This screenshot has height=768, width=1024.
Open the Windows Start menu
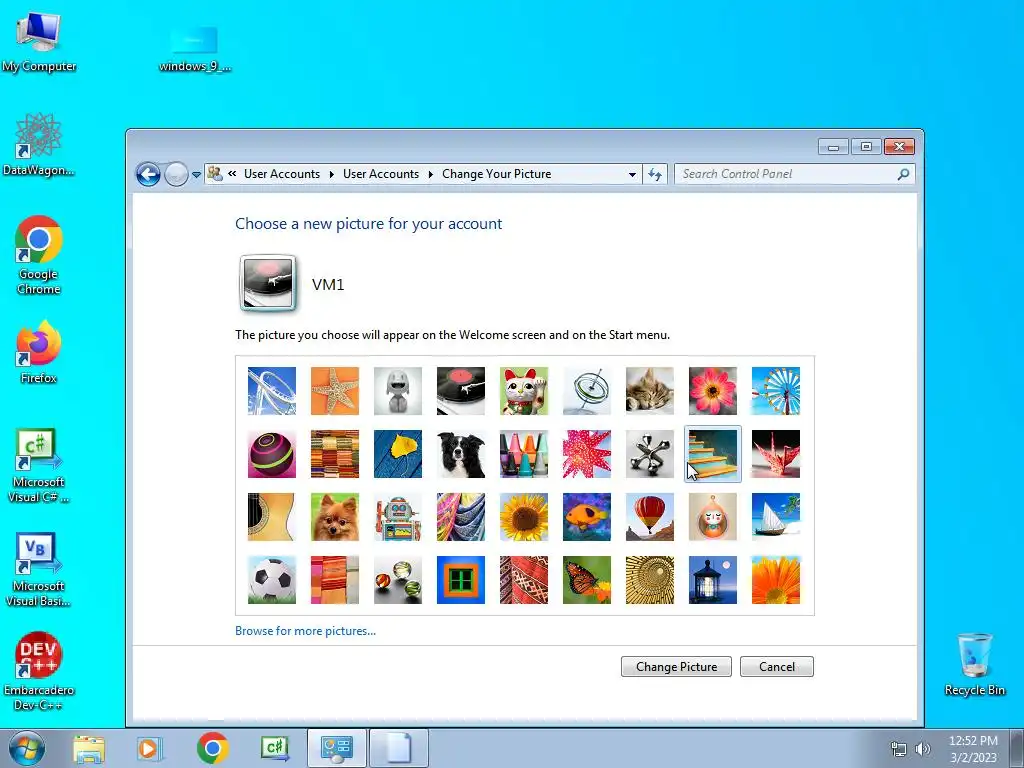[26, 748]
